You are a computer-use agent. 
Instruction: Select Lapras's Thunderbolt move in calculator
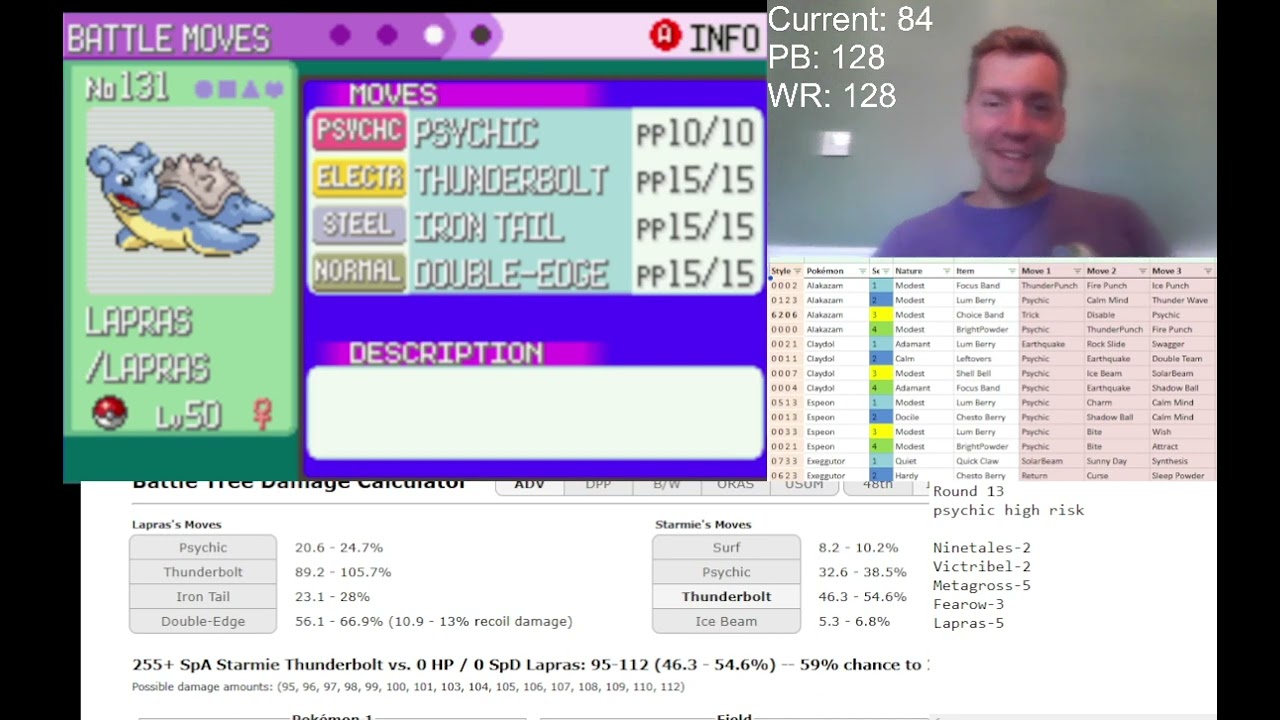(x=203, y=572)
